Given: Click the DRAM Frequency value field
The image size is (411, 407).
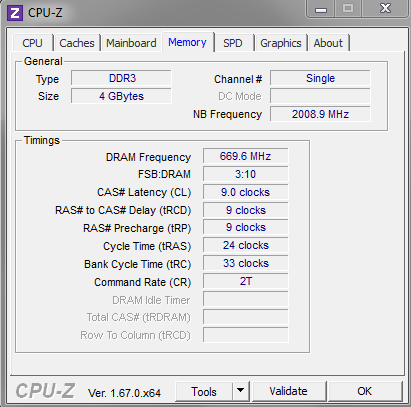Looking at the screenshot, I should pyautogui.click(x=245, y=156).
